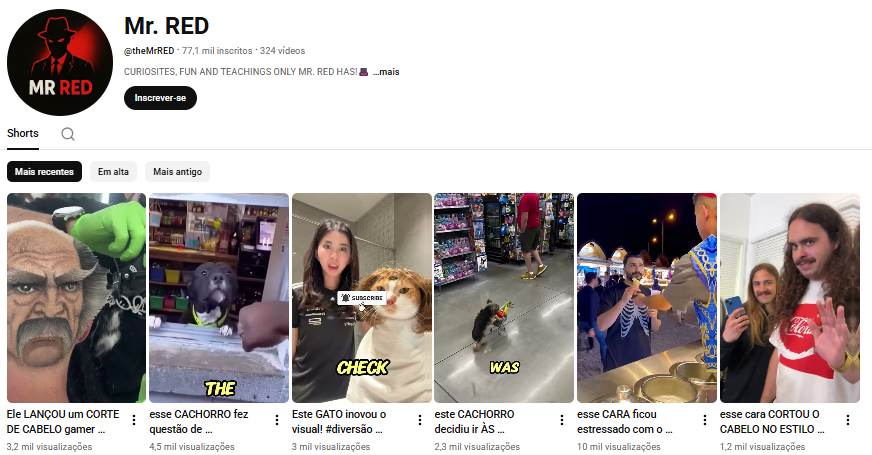Click the Inscrever-se button
The height and width of the screenshot is (455, 872).
pos(160,98)
